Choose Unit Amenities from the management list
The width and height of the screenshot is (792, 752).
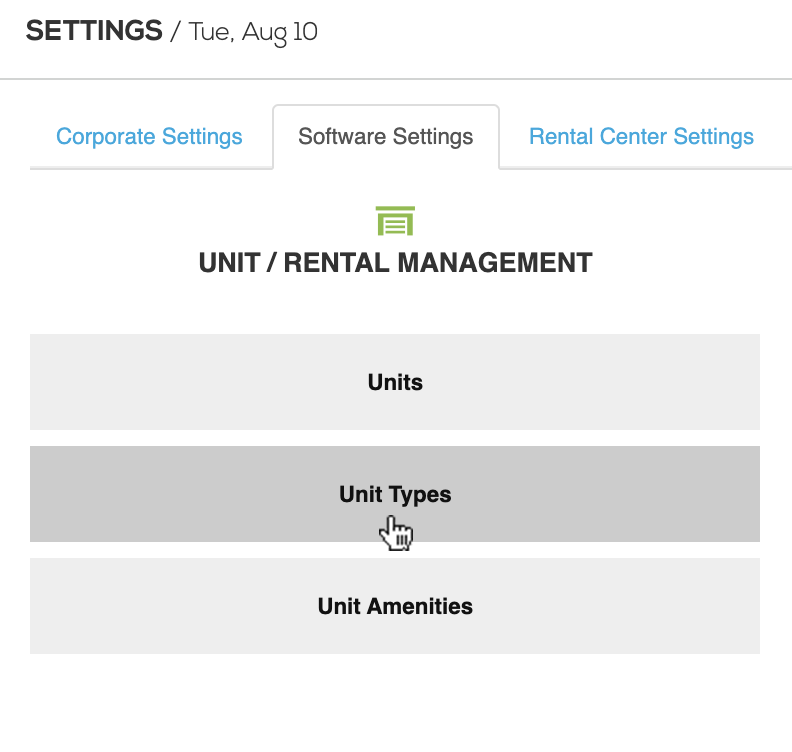(395, 606)
